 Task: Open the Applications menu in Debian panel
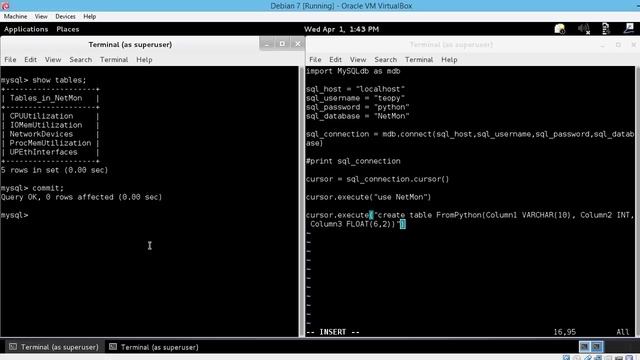click(x=26, y=29)
